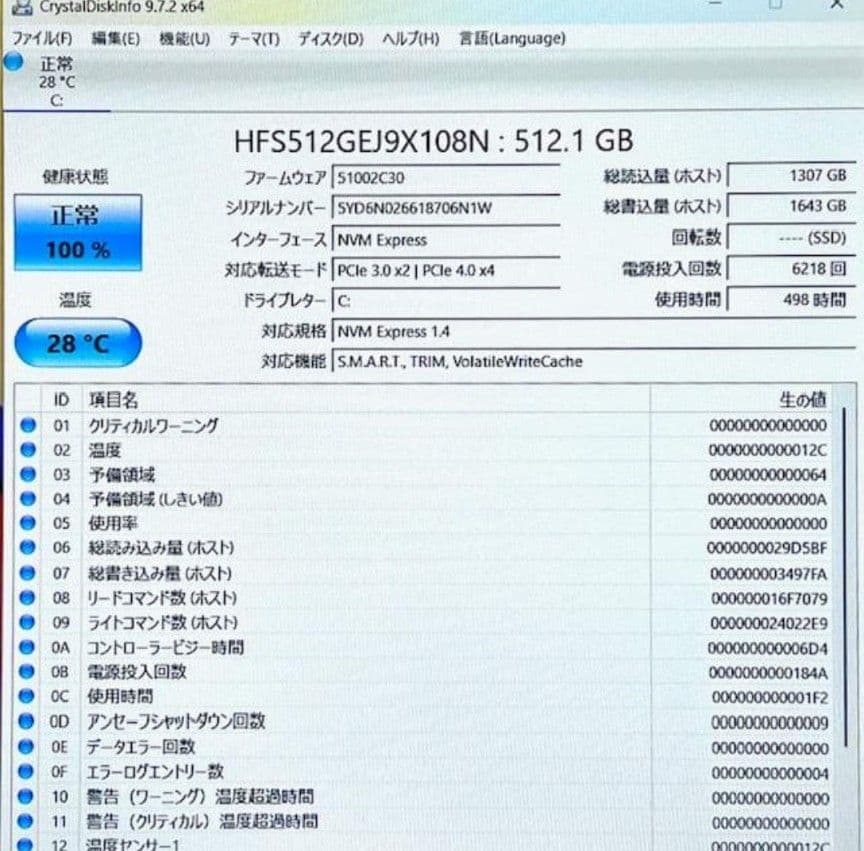The image size is (864, 851).
Task: Click the status icon for row 02 温度
Action: point(28,450)
